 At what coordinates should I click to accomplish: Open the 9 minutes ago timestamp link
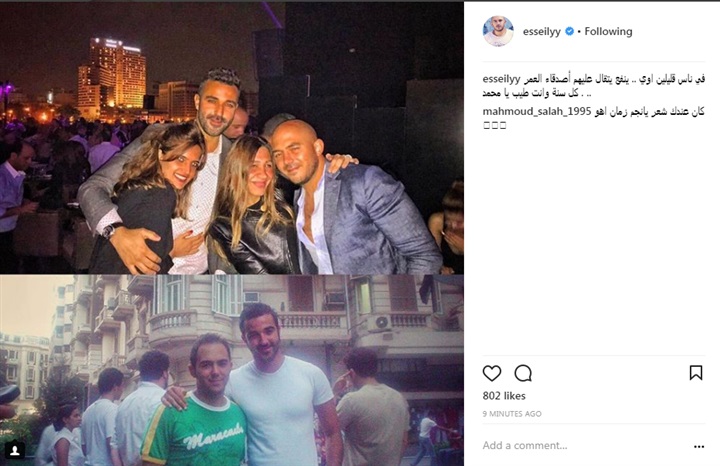[x=512, y=414]
